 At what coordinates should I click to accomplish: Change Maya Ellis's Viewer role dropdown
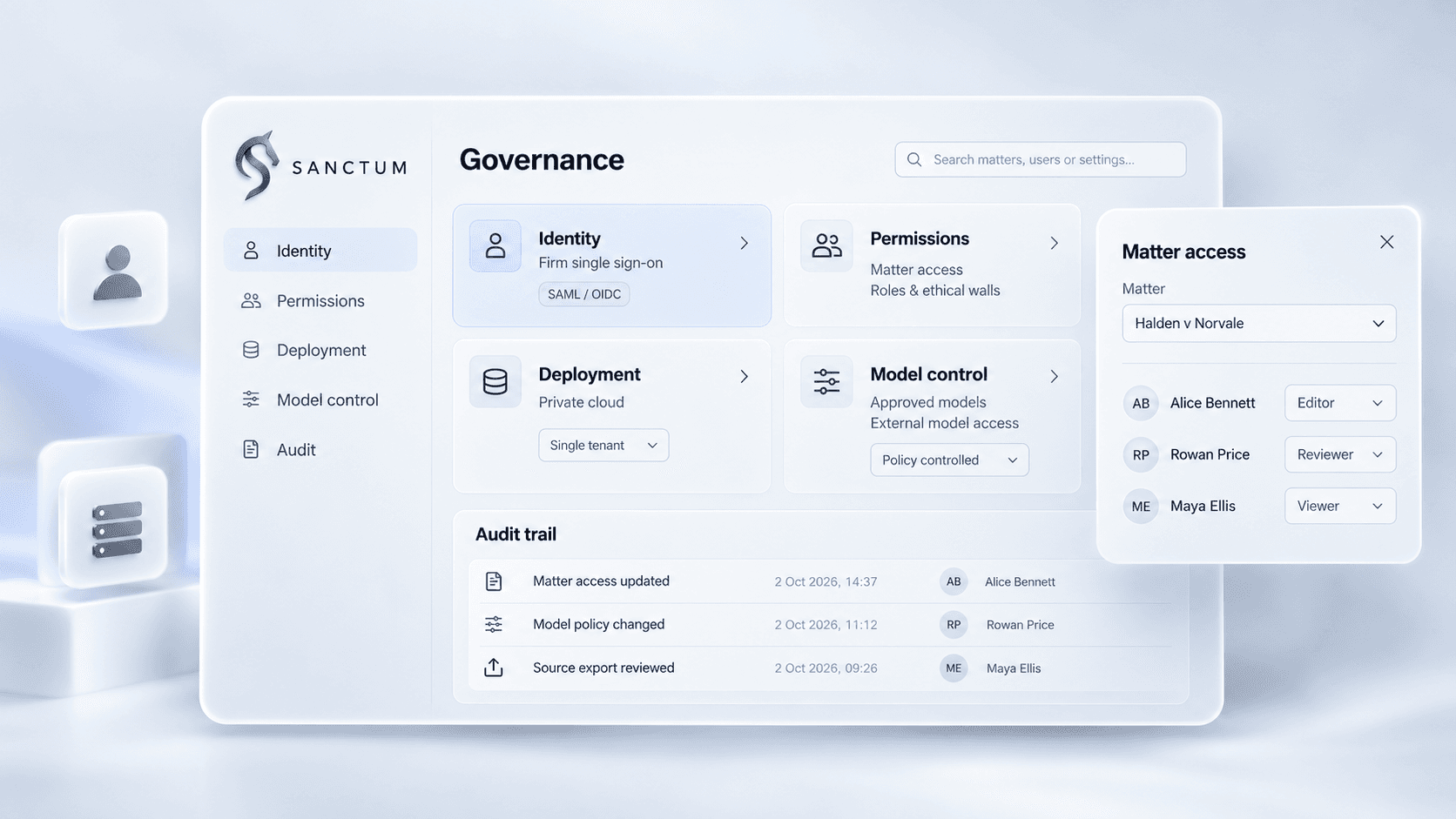coord(1340,506)
